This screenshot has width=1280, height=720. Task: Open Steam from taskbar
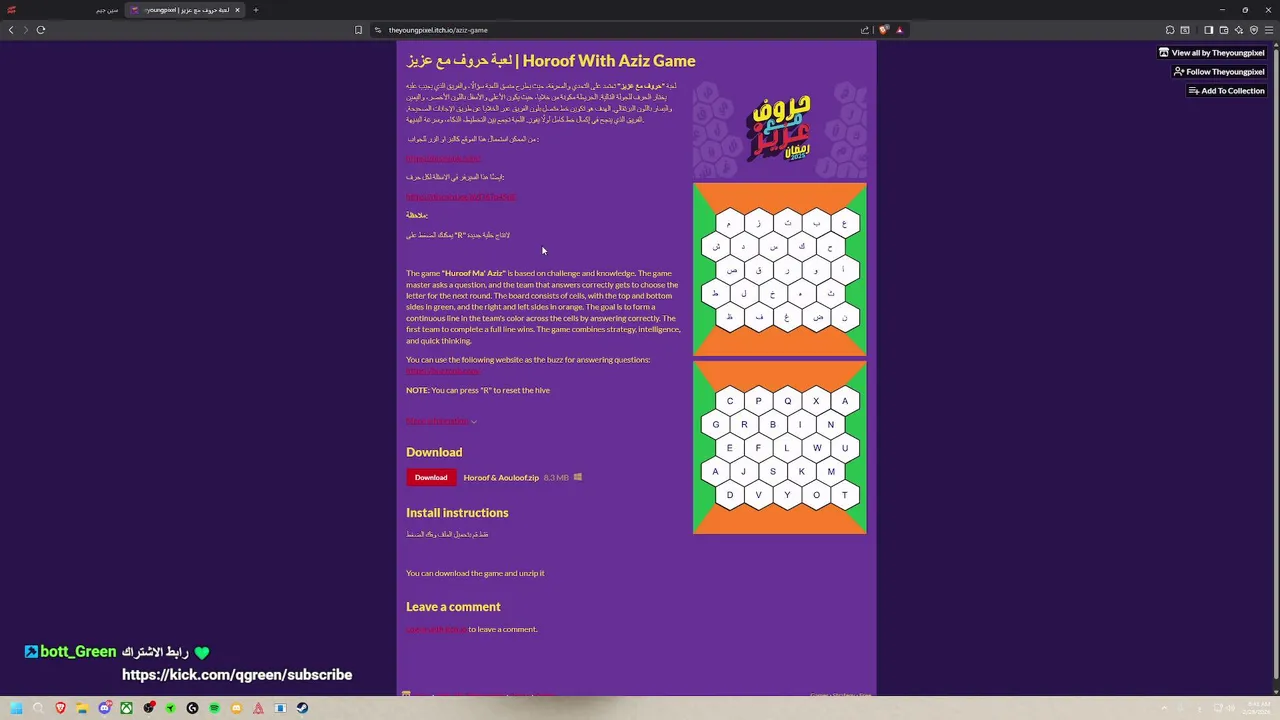click(302, 708)
